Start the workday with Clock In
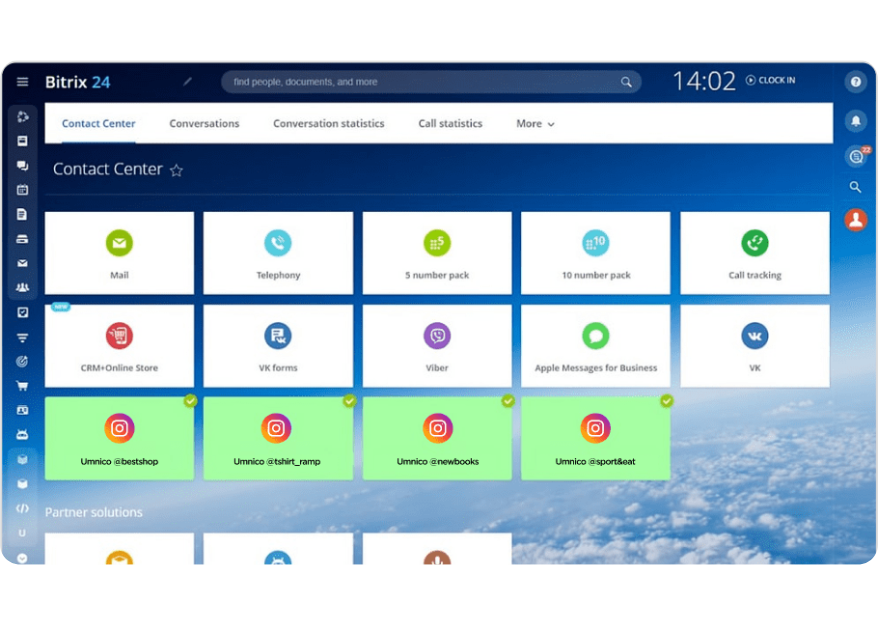879x624 pixels. pyautogui.click(x=771, y=80)
